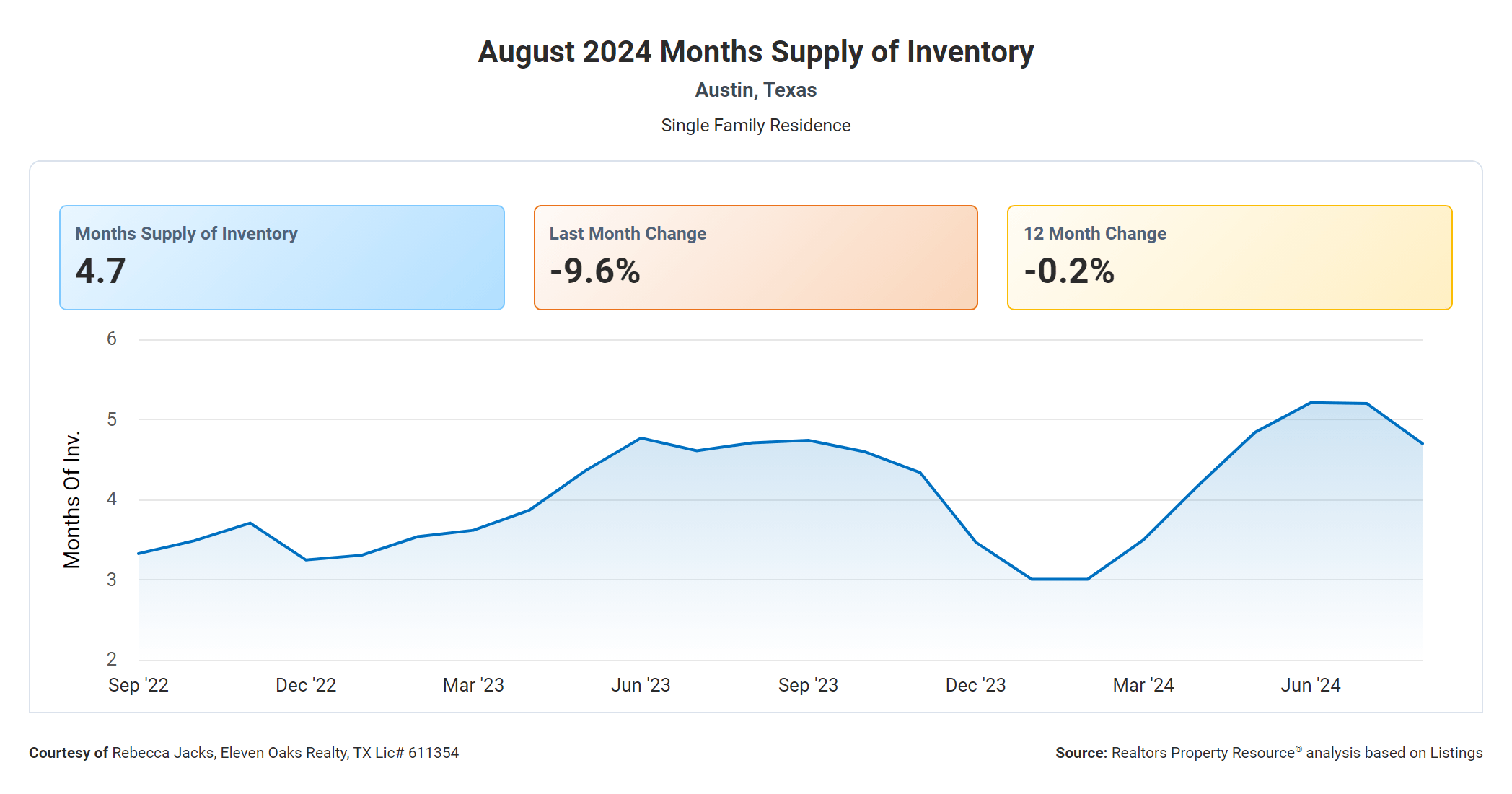Click the Austin, Texas subtitle
The height and width of the screenshot is (794, 1512).
[755, 90]
